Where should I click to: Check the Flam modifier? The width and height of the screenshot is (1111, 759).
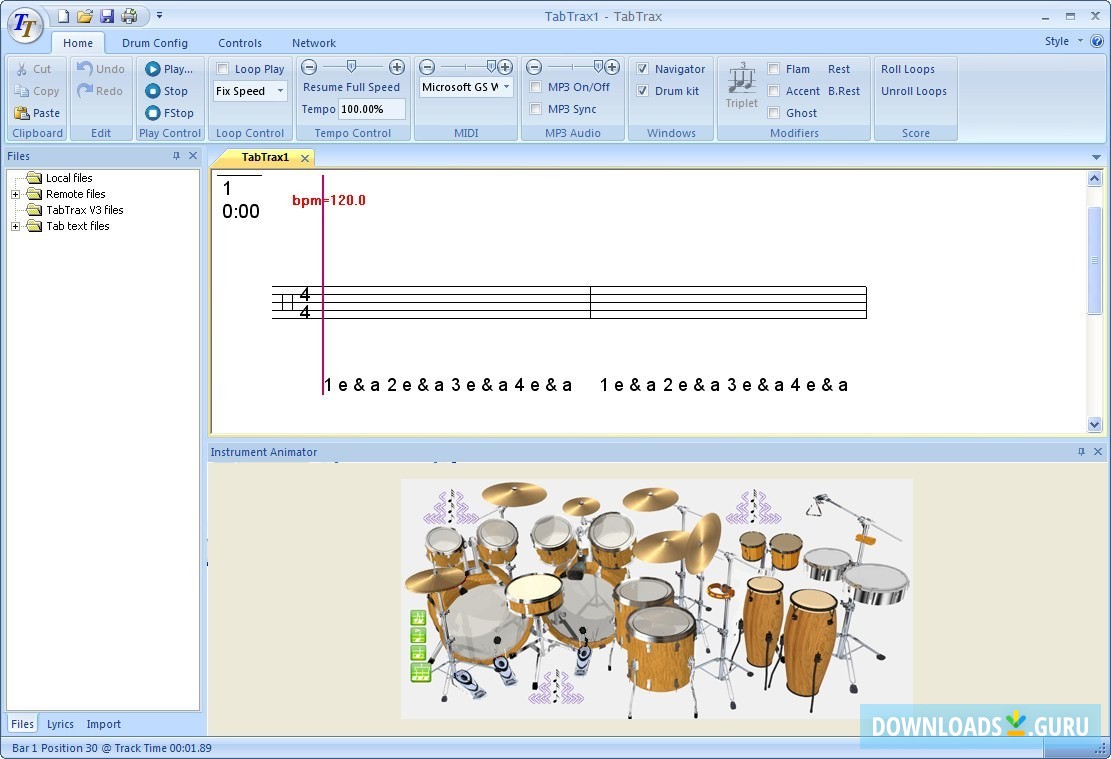(773, 68)
